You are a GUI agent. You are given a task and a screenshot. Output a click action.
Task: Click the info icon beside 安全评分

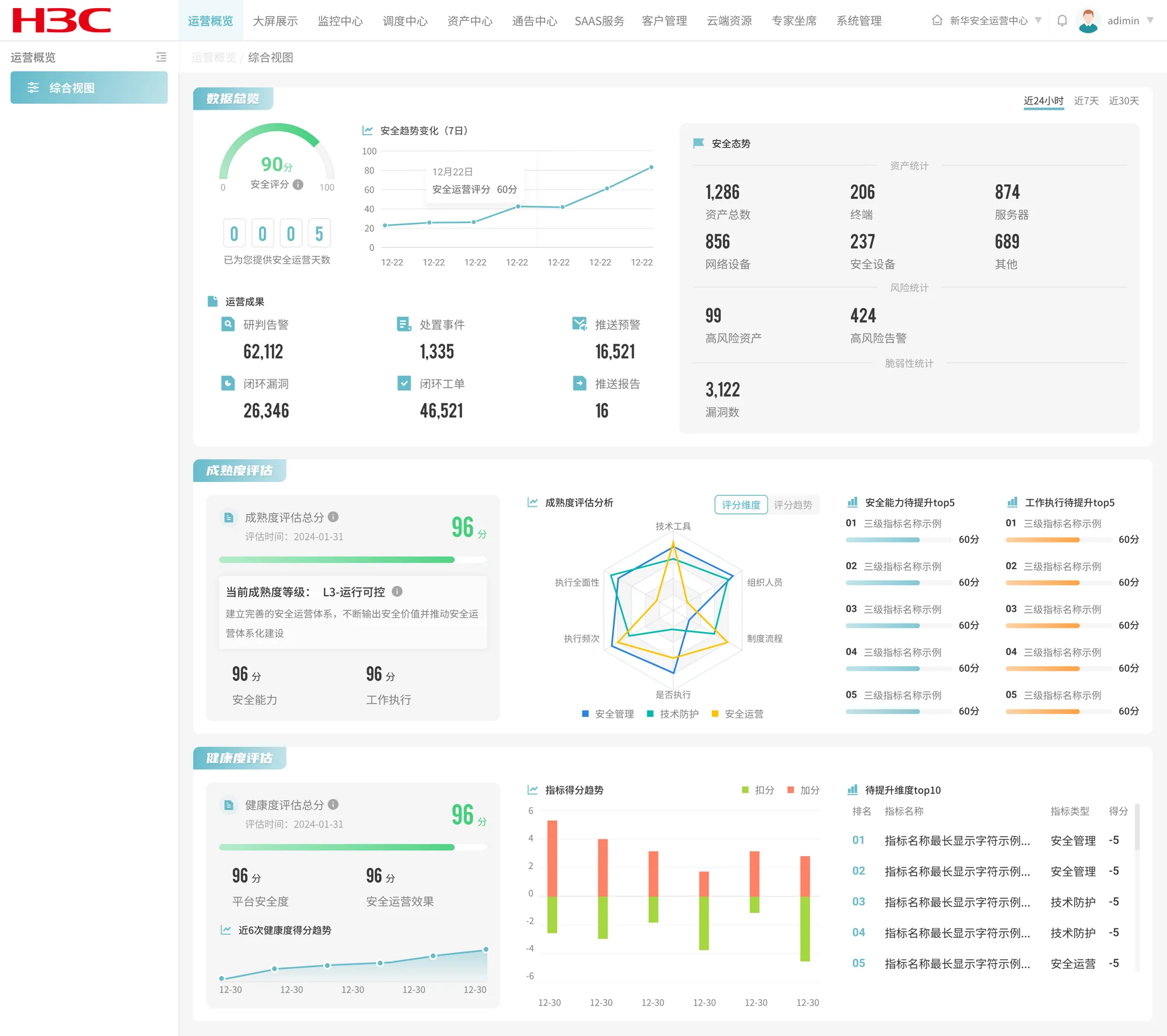(x=298, y=184)
